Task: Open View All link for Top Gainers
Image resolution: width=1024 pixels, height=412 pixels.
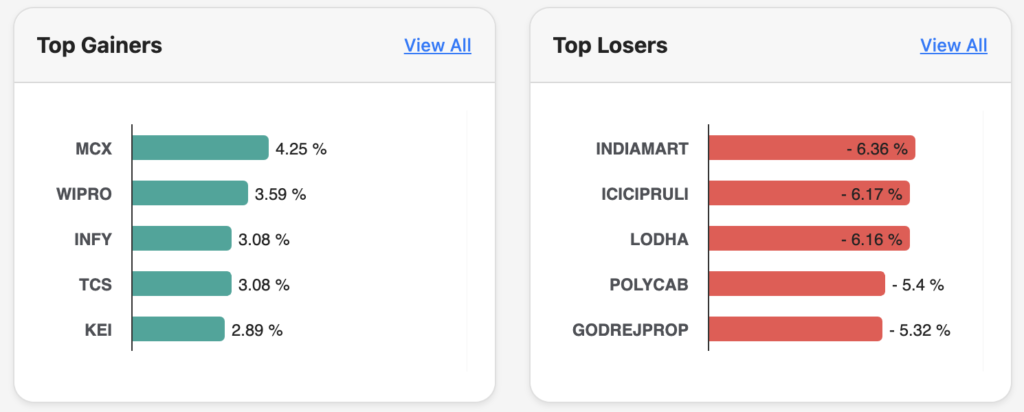Action: point(437,45)
